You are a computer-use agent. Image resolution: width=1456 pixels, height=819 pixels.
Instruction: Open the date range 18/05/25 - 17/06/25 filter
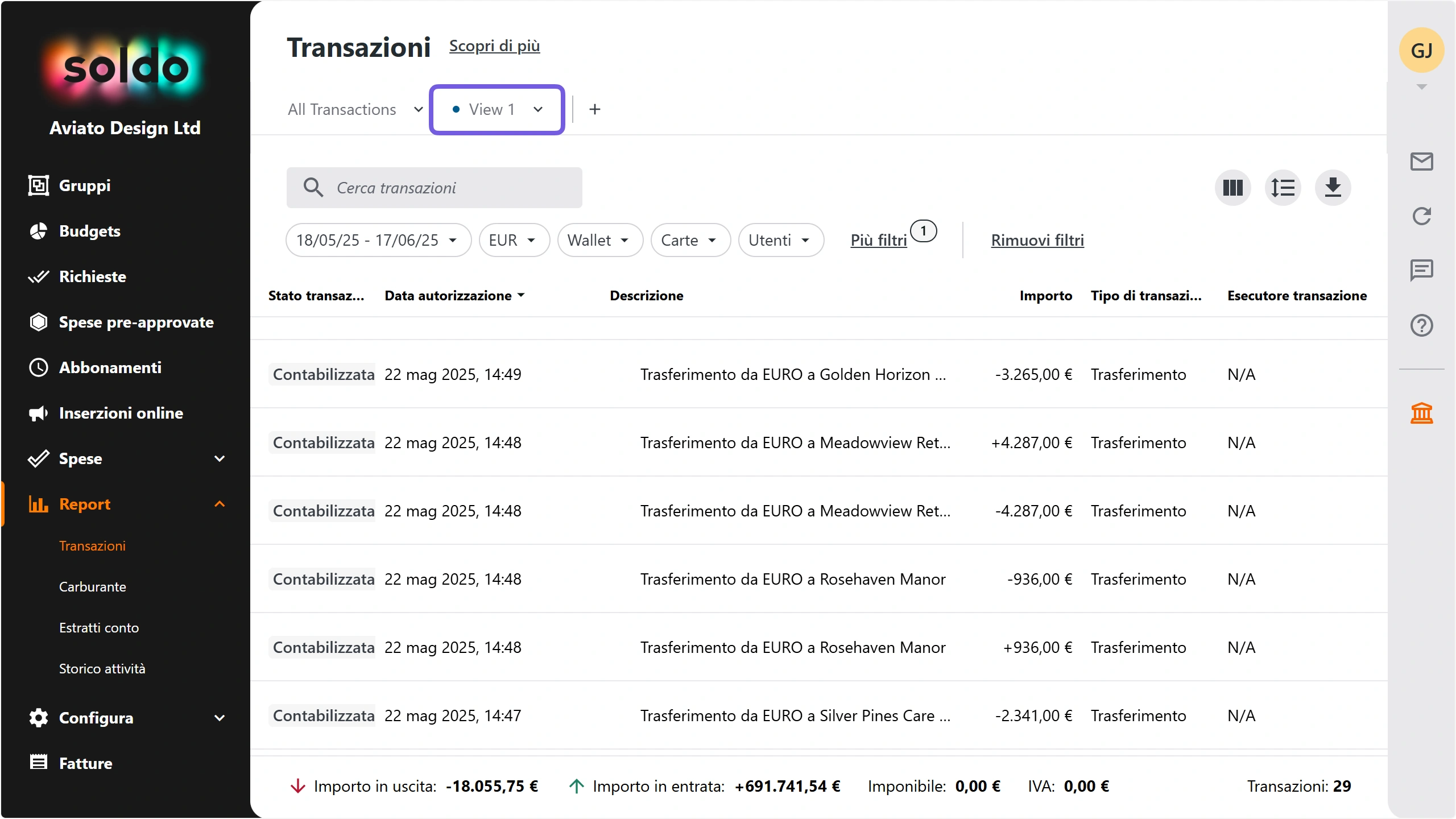[378, 240]
